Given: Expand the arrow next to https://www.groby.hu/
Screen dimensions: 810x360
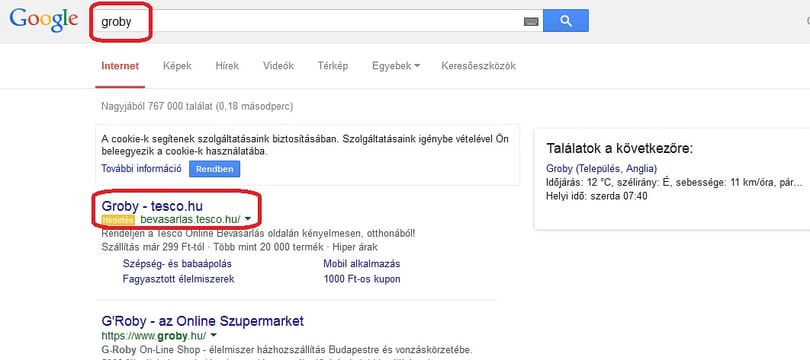Looking at the screenshot, I should pos(214,335).
